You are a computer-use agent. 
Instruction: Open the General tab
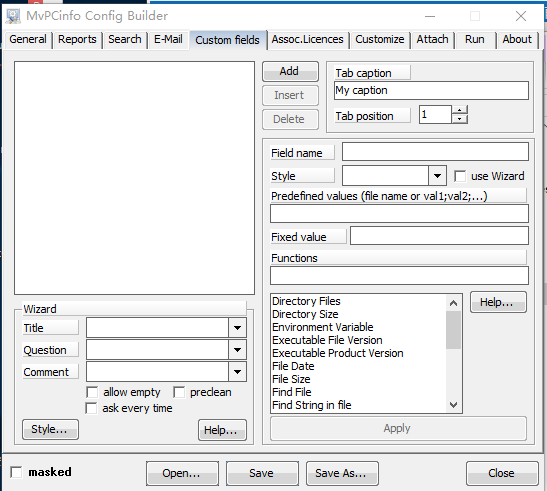pos(28,39)
